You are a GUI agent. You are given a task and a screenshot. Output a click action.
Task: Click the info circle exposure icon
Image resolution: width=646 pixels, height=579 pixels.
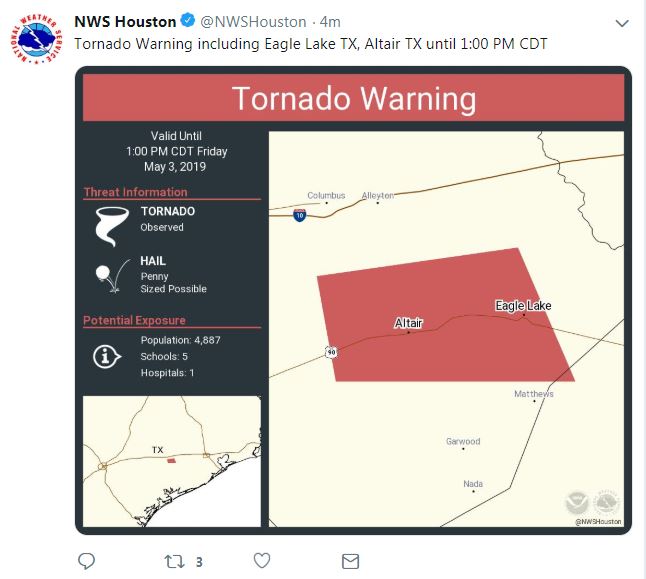[x=107, y=357]
